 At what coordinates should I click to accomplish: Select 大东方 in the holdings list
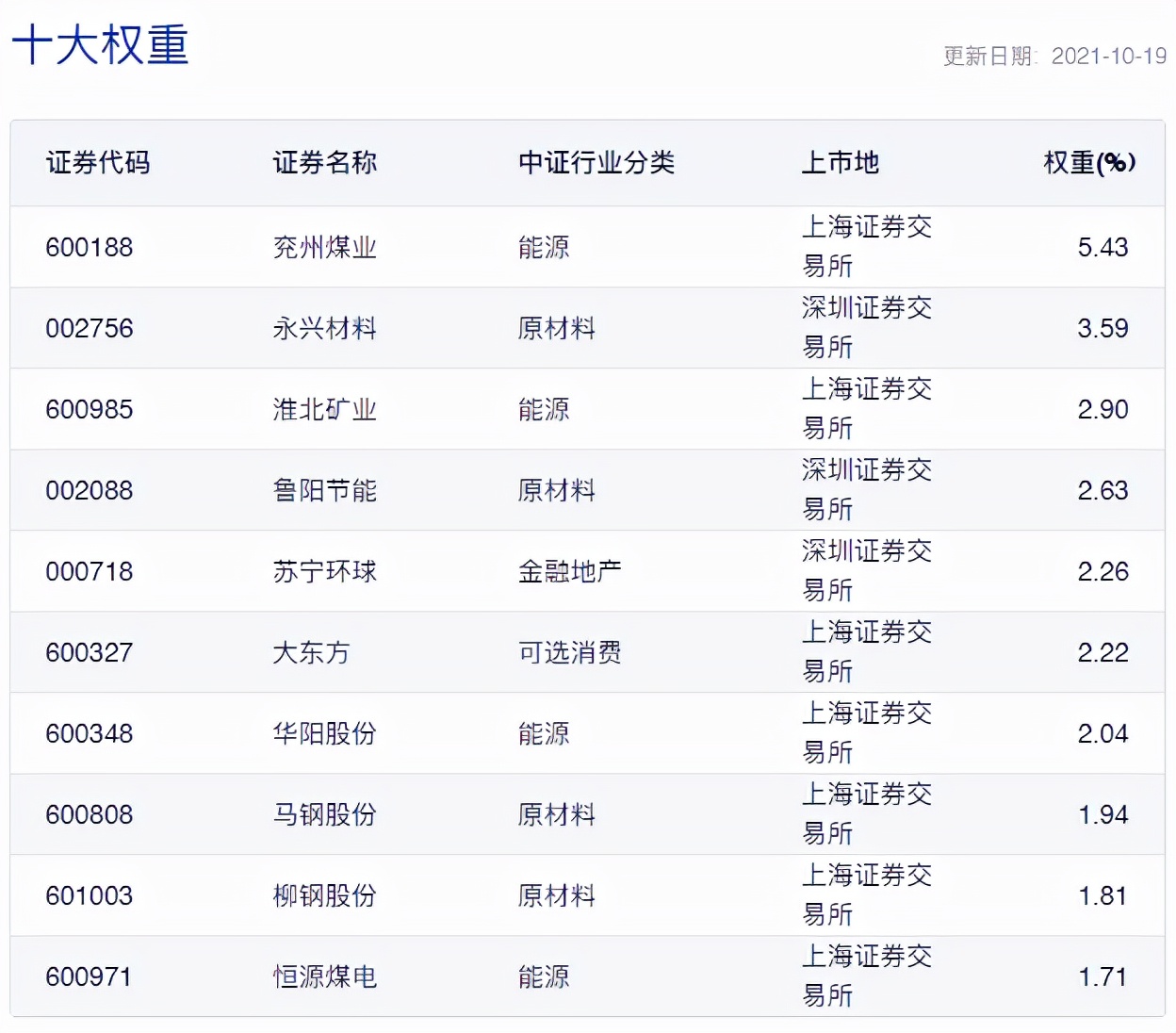click(x=308, y=652)
